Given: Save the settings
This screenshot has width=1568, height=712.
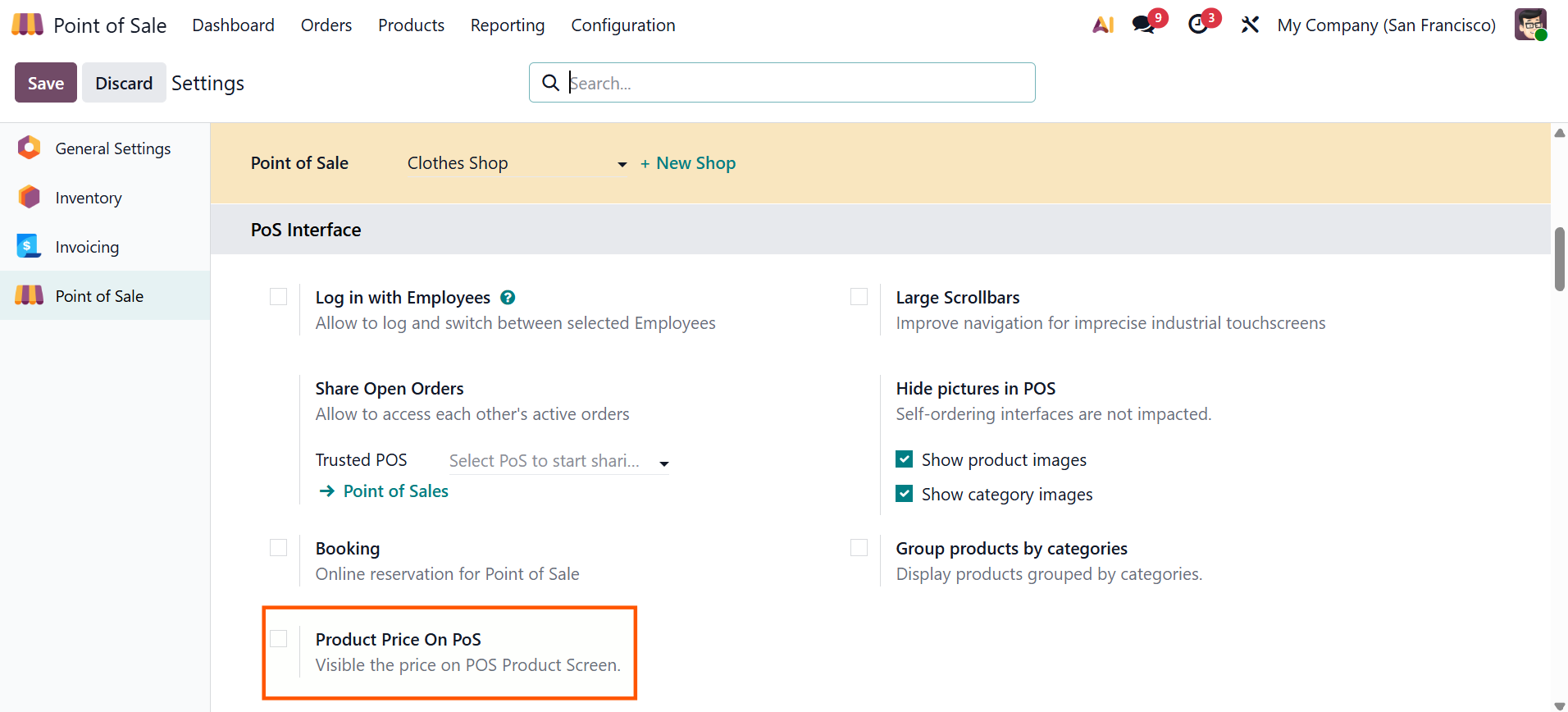Looking at the screenshot, I should tap(46, 83).
